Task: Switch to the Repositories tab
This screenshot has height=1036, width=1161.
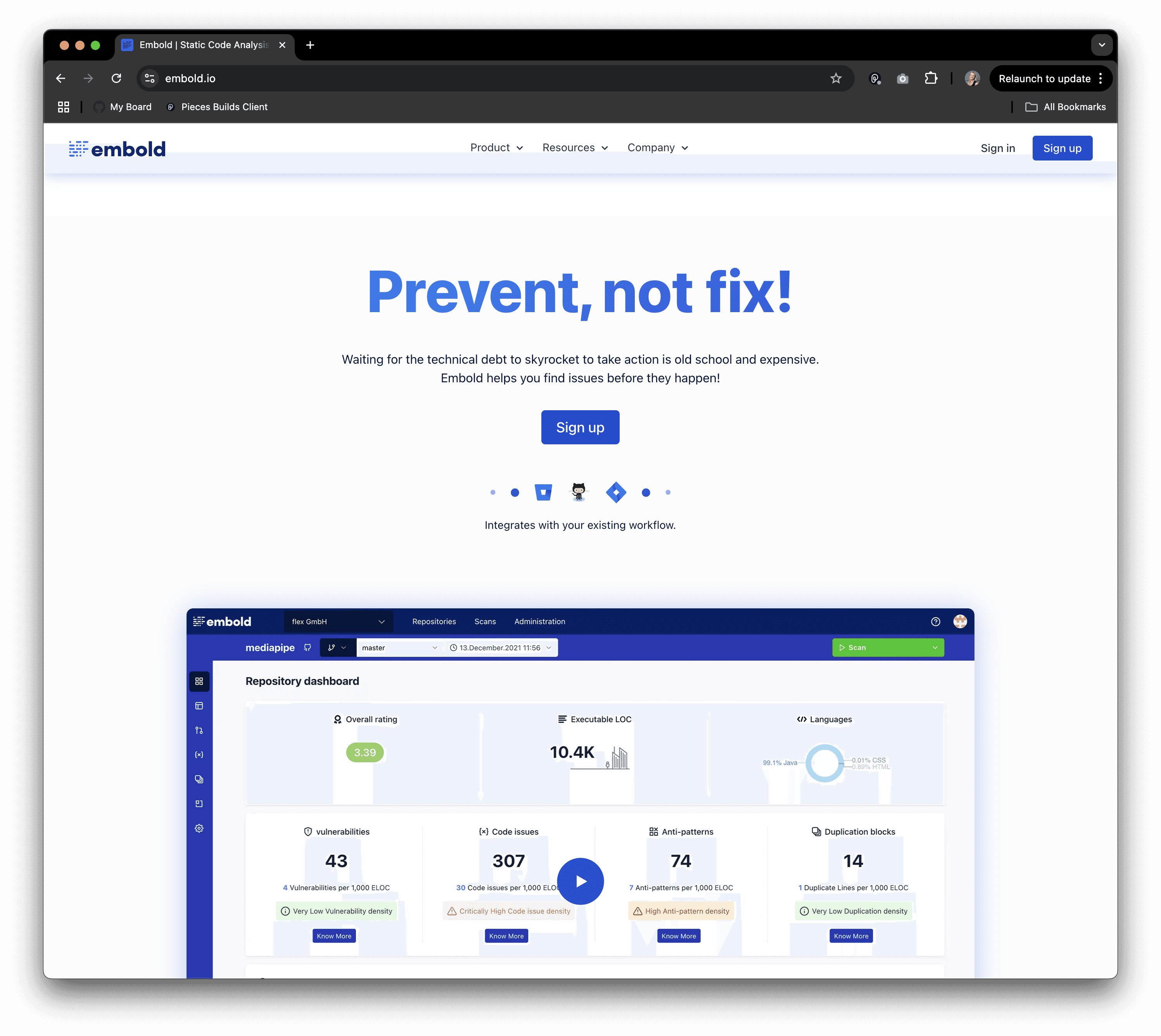Action: pos(434,622)
